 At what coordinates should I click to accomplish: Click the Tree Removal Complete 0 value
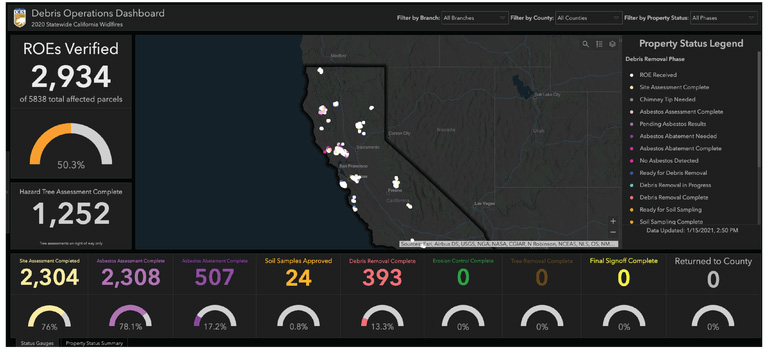542,278
